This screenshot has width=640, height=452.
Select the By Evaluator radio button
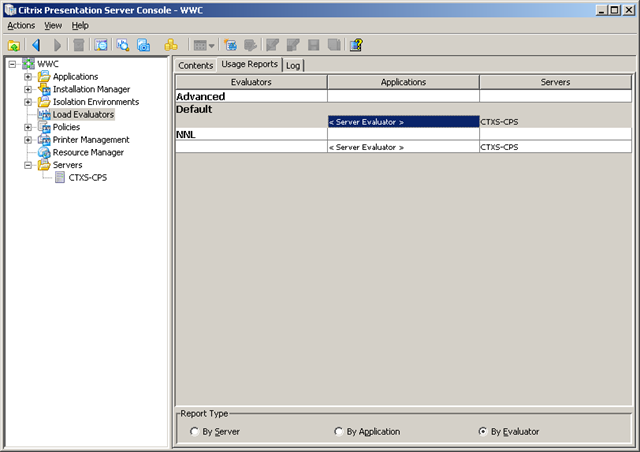click(x=483, y=431)
